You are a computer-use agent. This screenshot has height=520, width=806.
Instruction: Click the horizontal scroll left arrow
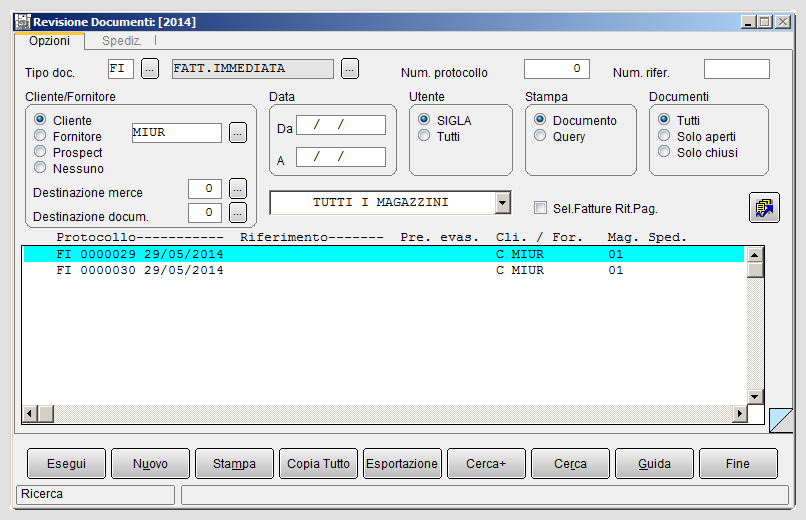point(30,414)
